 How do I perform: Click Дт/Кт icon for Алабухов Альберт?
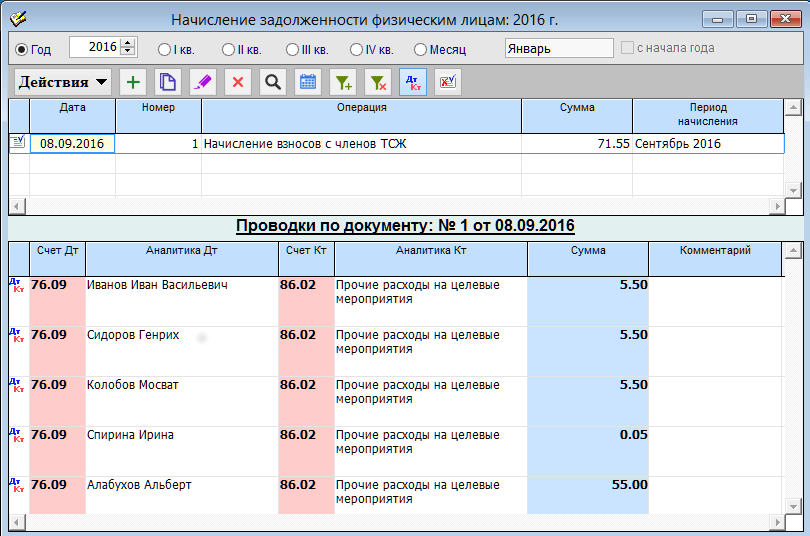[17, 485]
